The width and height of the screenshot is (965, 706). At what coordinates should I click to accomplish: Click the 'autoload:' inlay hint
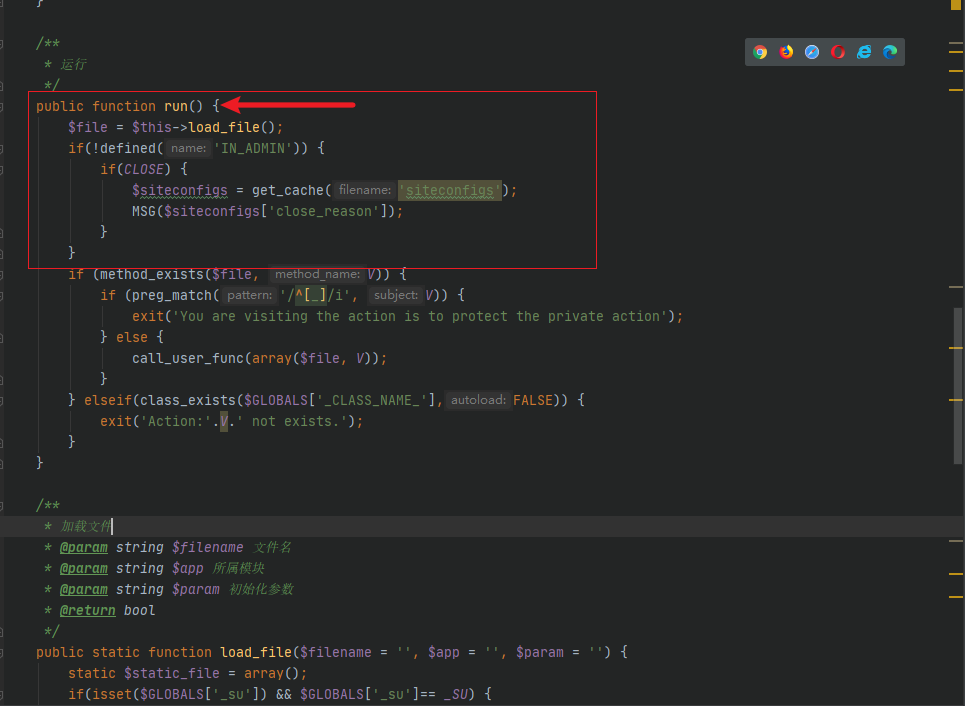478,400
